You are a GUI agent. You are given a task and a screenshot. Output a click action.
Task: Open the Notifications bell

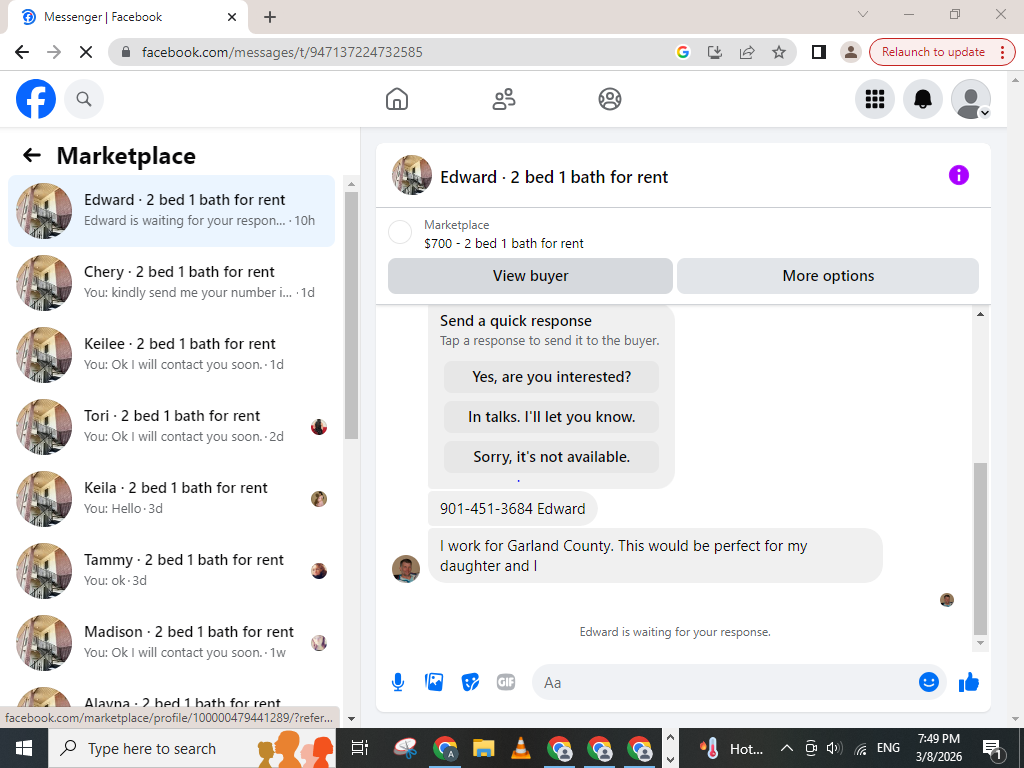923,99
